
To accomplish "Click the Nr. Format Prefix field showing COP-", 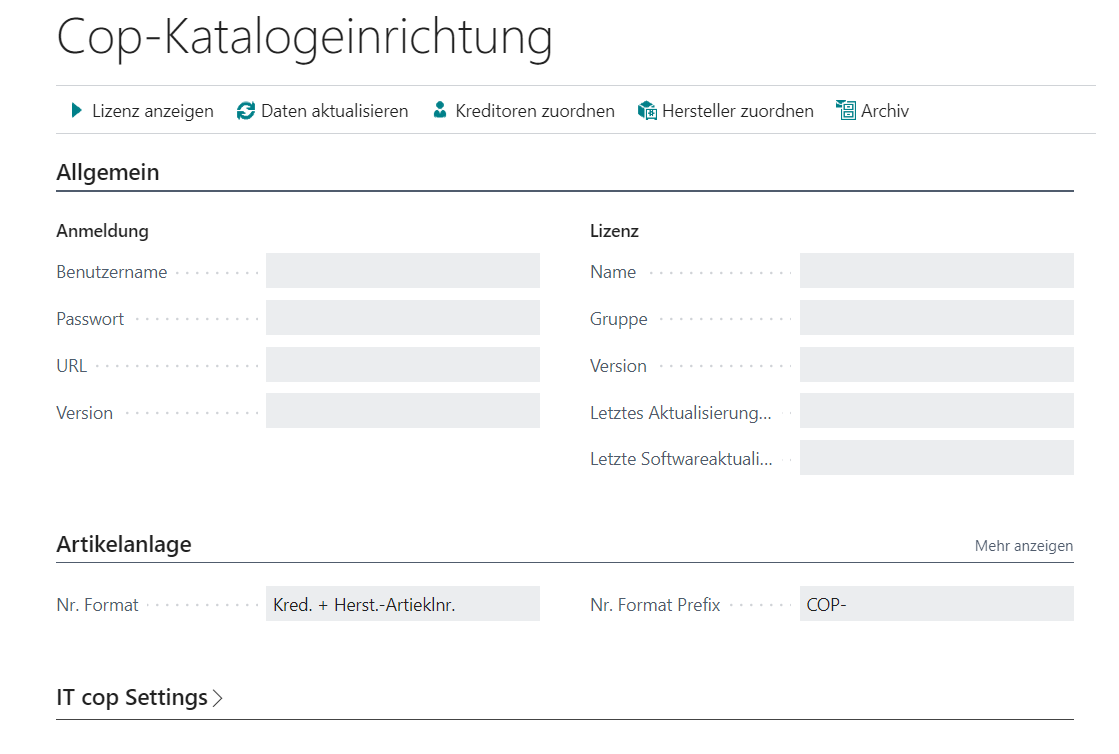I will pos(936,603).
